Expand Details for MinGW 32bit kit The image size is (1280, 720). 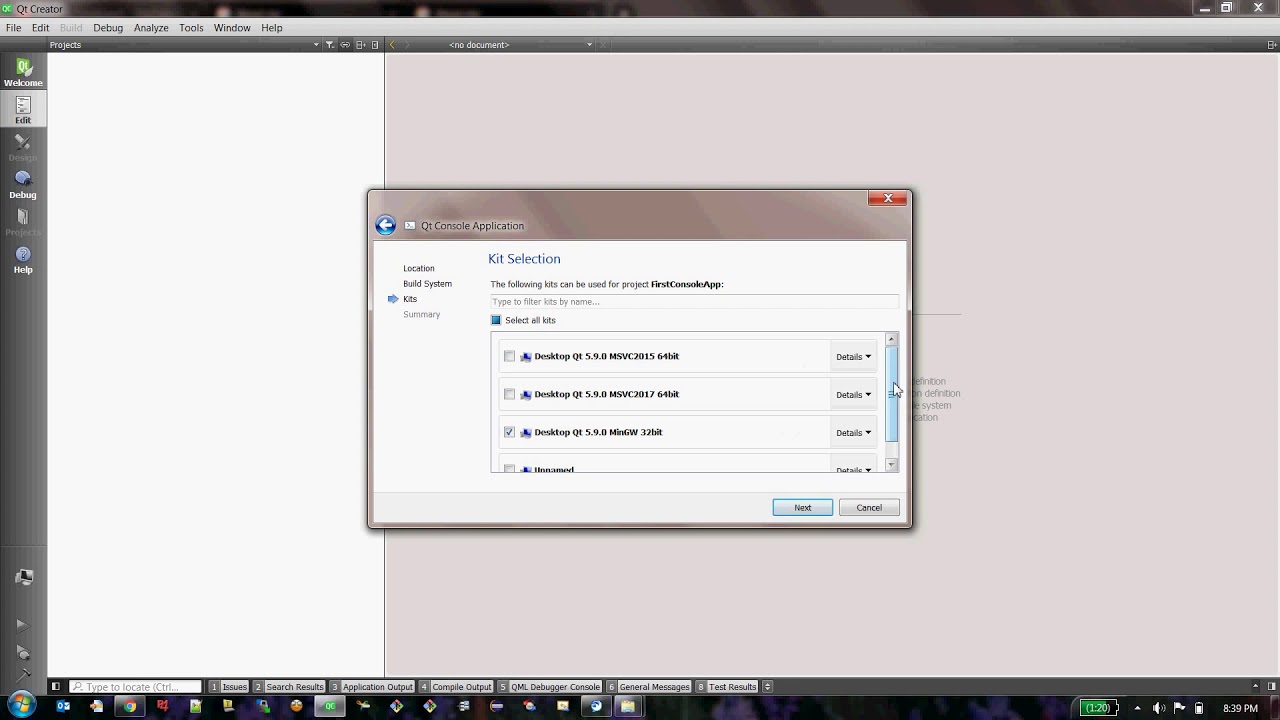[x=853, y=433]
